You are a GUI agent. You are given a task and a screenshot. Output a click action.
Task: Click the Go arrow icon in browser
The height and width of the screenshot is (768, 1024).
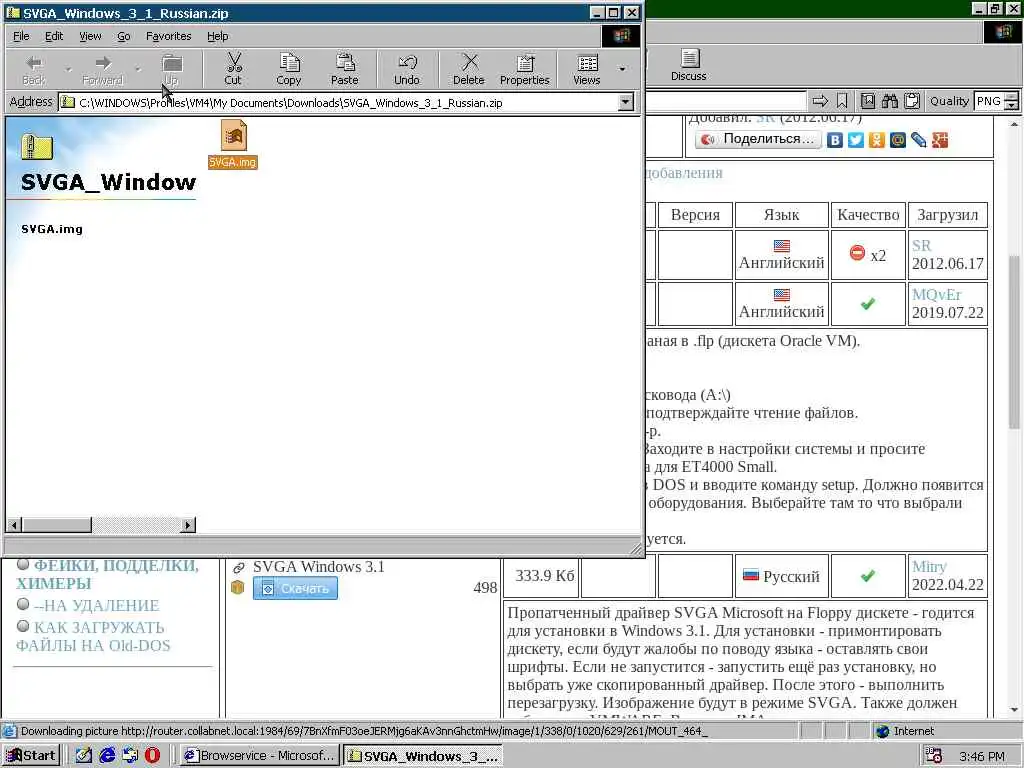[820, 101]
